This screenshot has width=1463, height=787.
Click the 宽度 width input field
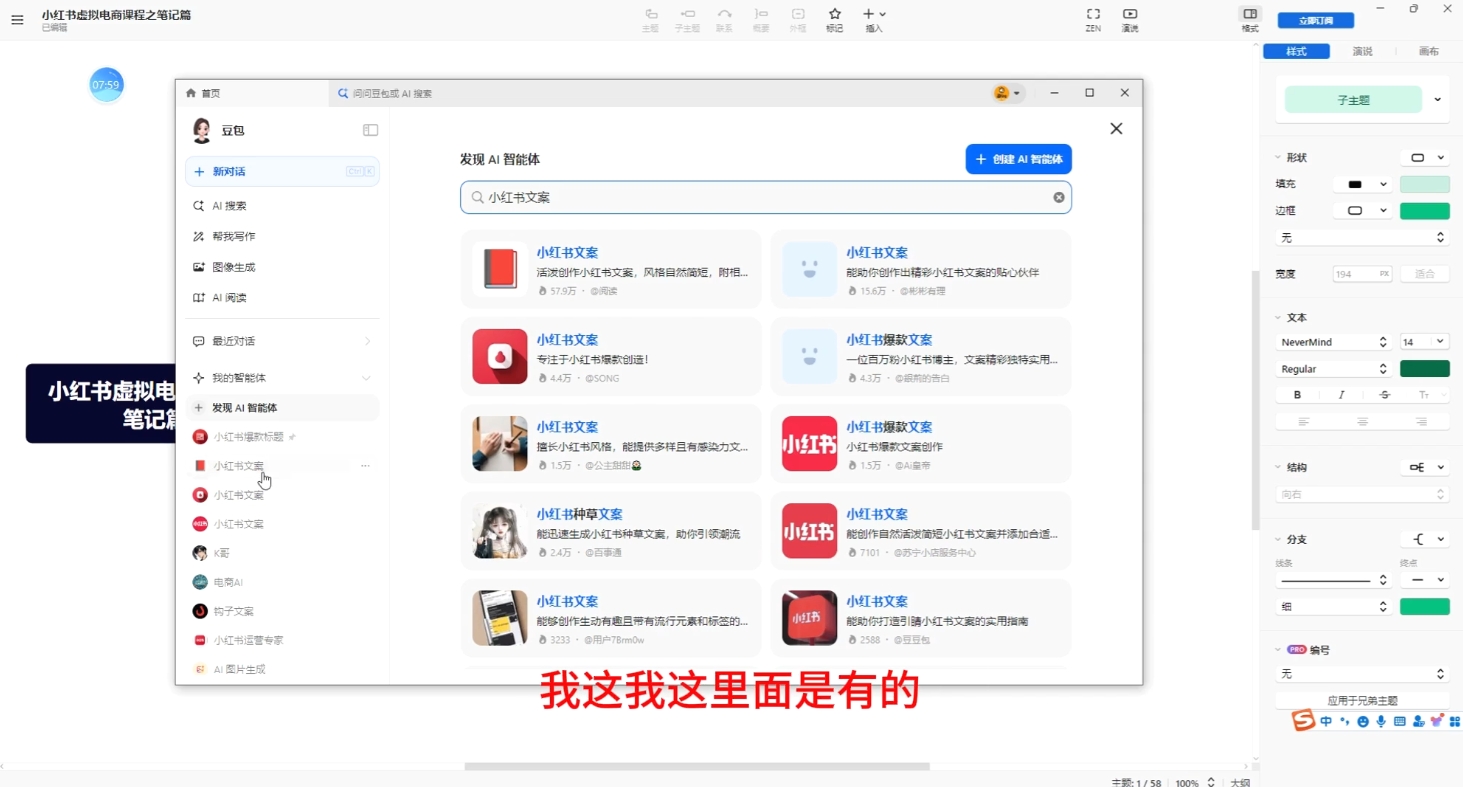[x=1362, y=274]
